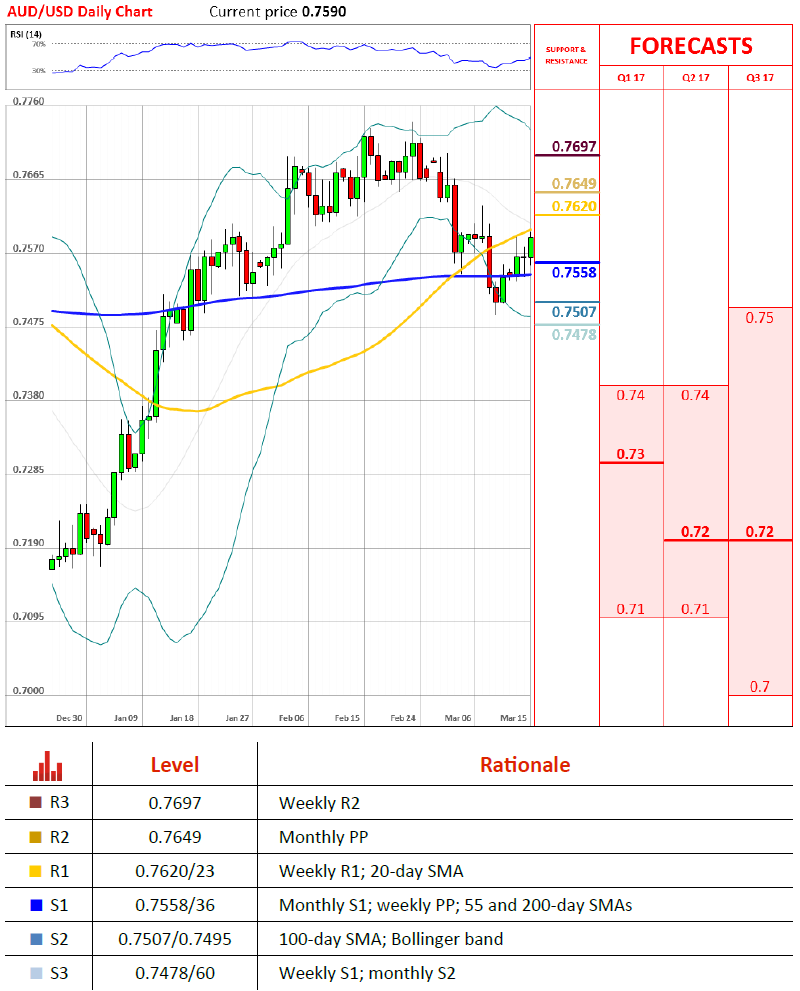Select the S3 light-blue color swatch
Image resolution: width=800 pixels, height=991 pixels.
(x=36, y=973)
